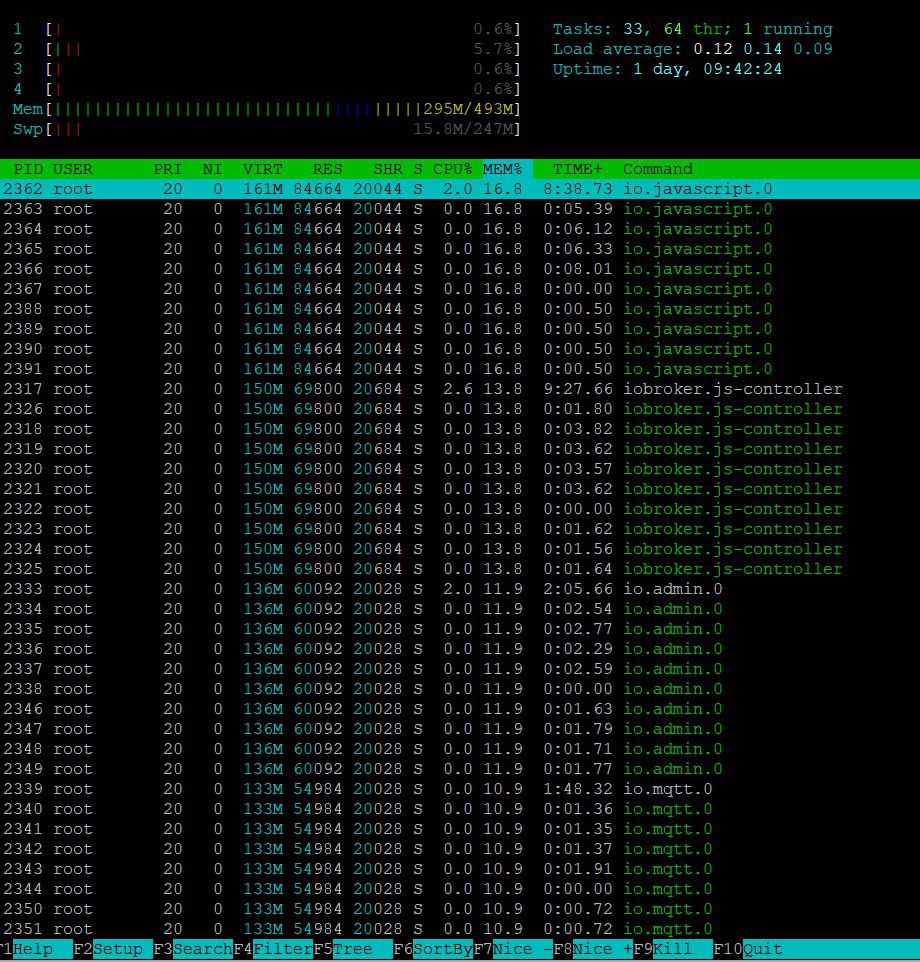Activate Filter in the function key bar
Viewport: 920px width, 962px height.
[x=283, y=949]
